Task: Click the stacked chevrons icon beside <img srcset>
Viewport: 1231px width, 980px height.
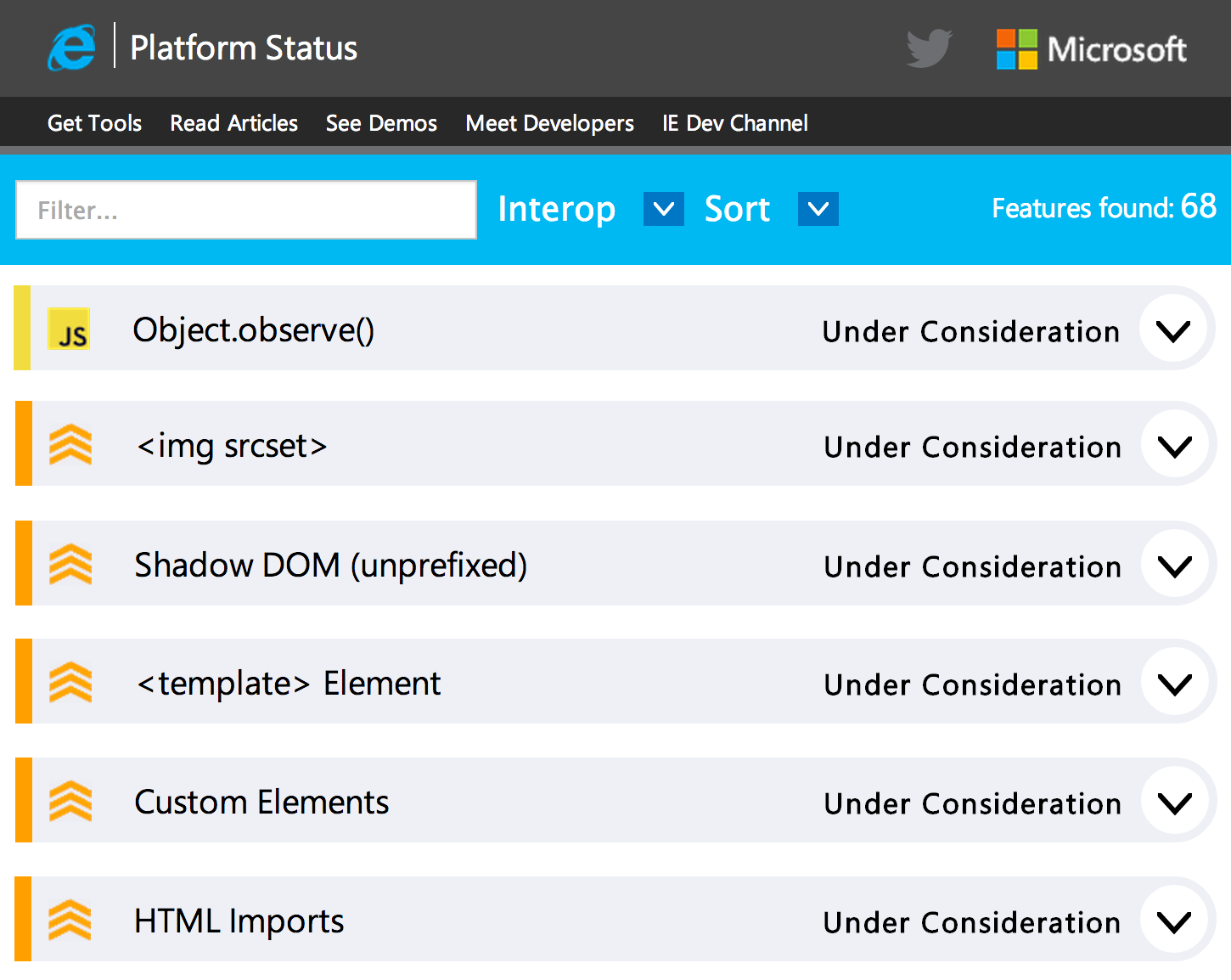Action: [70, 444]
